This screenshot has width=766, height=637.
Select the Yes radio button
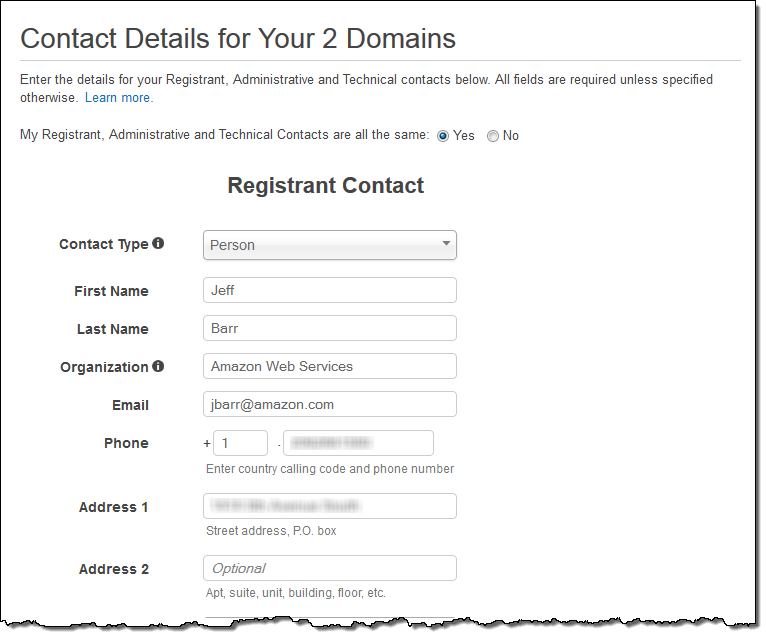[x=443, y=136]
